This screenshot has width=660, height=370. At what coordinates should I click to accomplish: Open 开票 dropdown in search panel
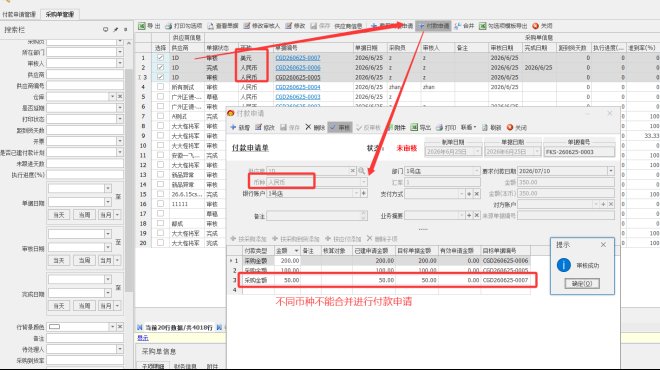(120, 141)
